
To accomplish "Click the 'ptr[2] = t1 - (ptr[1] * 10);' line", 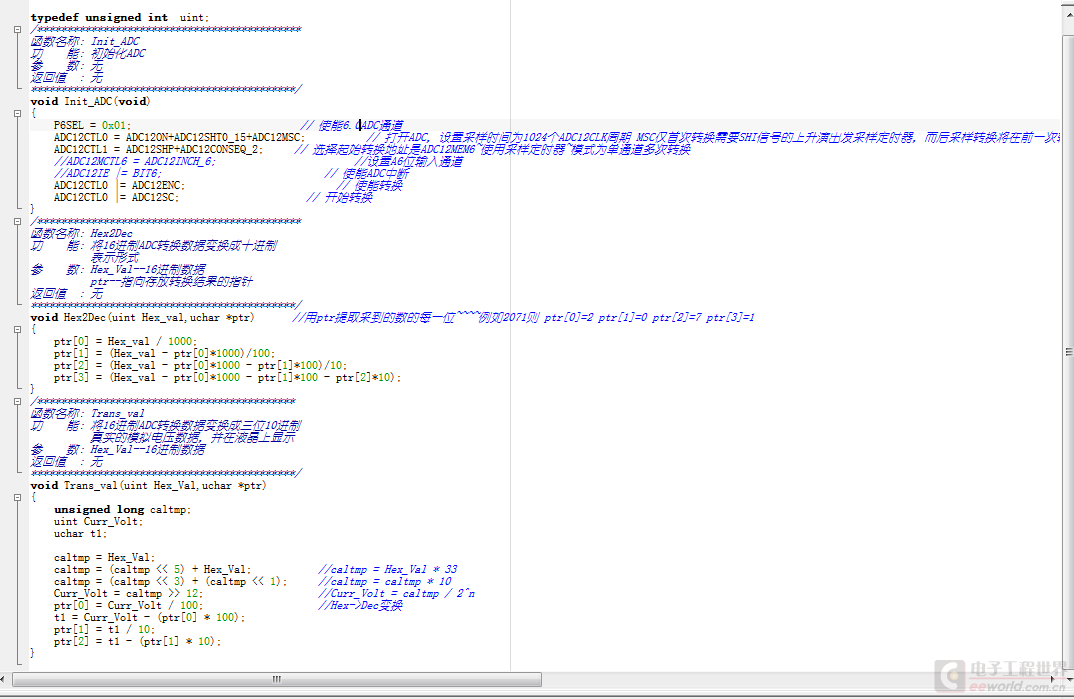I will click(138, 641).
